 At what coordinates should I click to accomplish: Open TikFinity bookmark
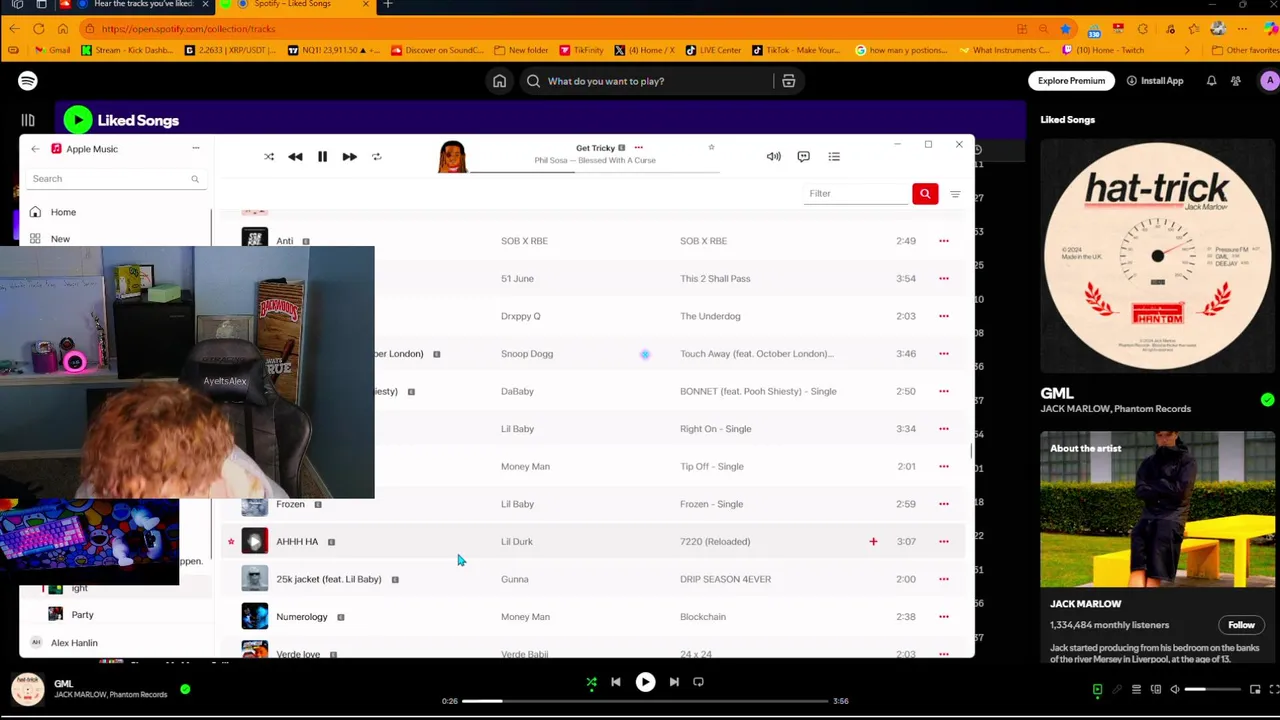pyautogui.click(x=581, y=50)
